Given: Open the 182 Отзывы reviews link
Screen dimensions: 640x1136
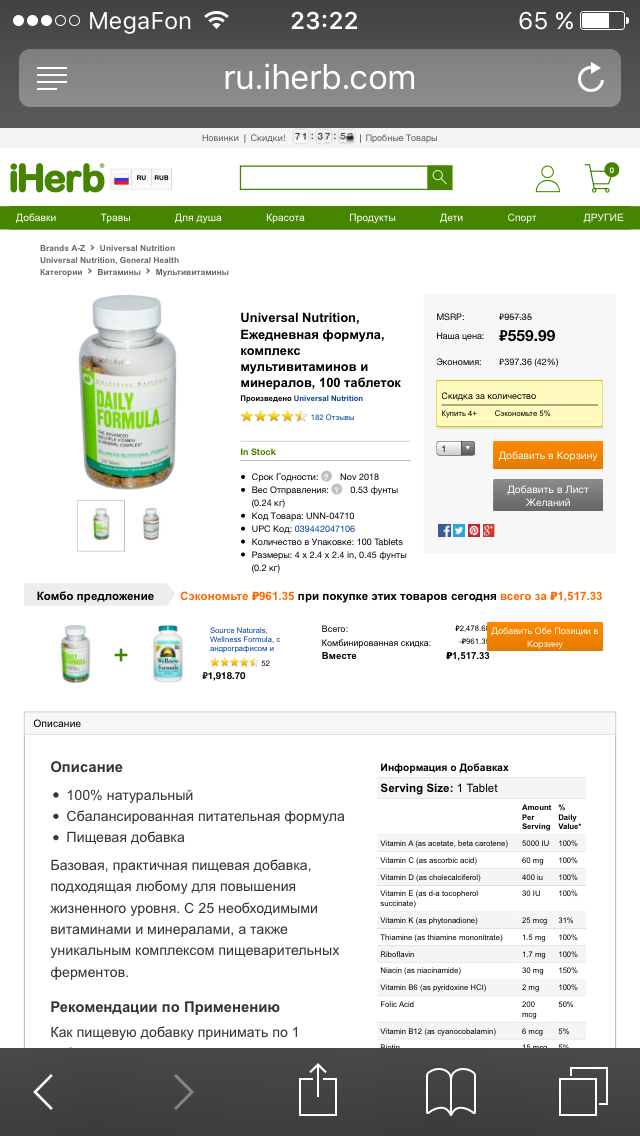Looking at the screenshot, I should tap(332, 417).
